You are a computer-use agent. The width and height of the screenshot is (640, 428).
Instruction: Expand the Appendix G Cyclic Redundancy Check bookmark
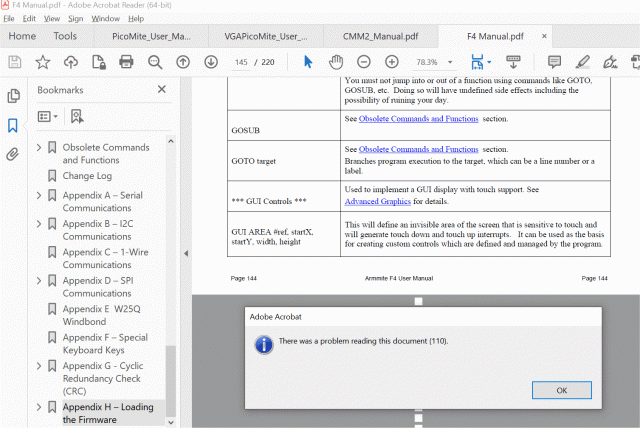click(x=39, y=366)
